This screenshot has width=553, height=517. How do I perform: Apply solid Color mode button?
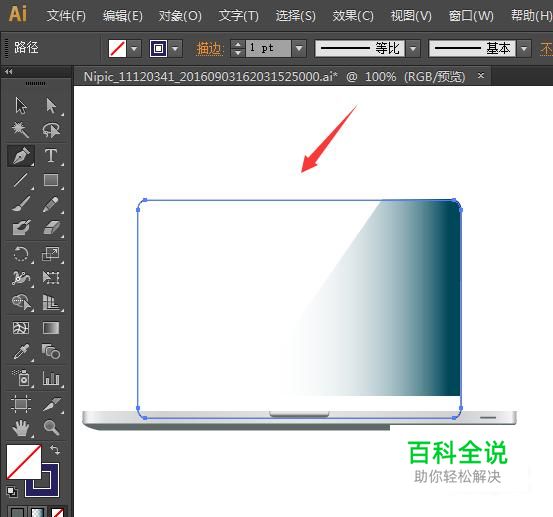tap(17, 512)
